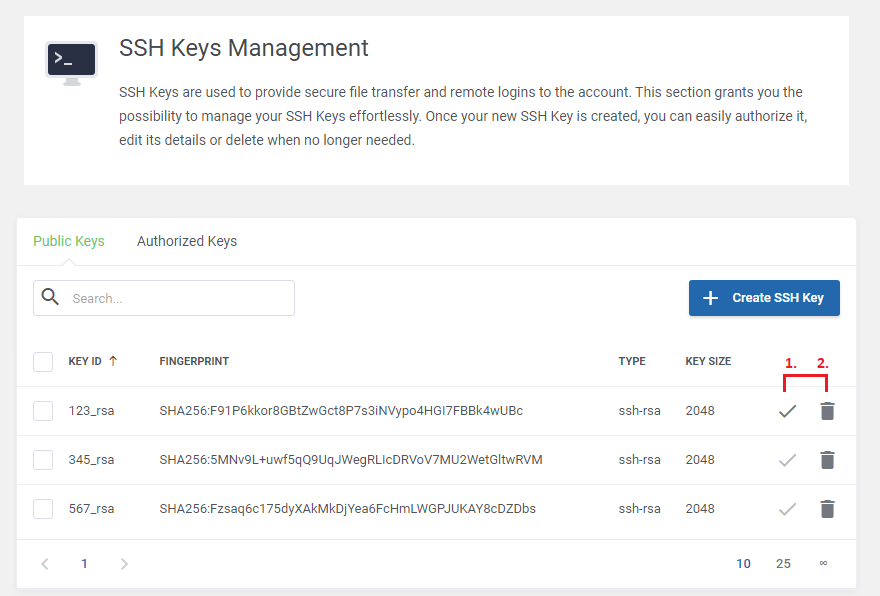Click the search magnifier icon

[x=51, y=297]
